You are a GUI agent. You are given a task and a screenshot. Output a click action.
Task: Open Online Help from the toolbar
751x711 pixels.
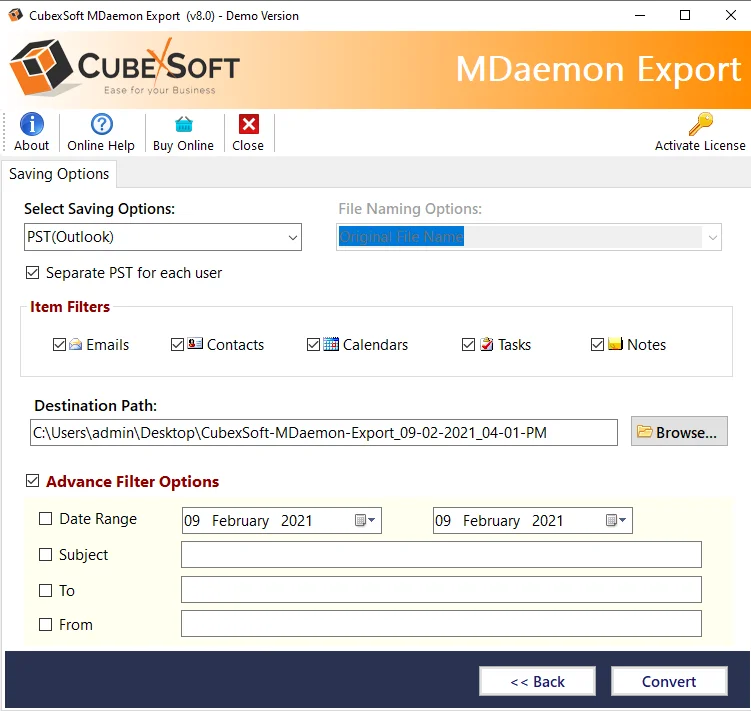(x=101, y=125)
